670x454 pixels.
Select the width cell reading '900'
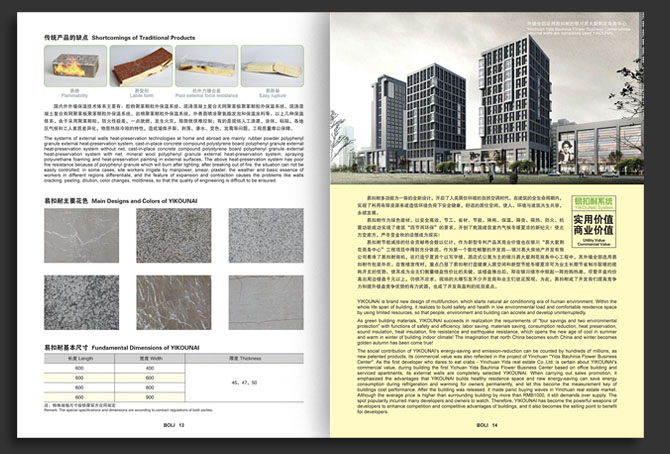(150, 397)
